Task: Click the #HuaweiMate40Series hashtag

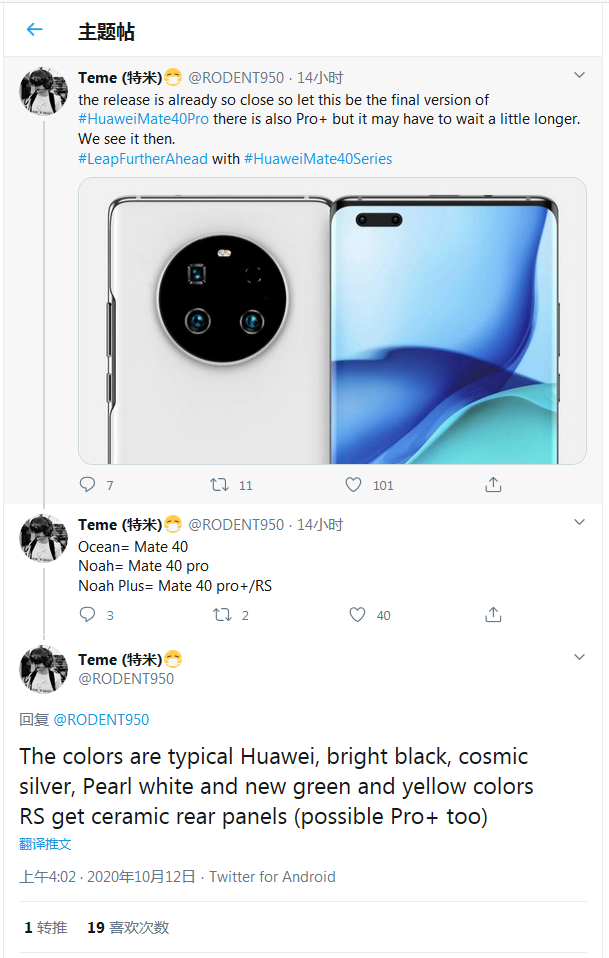Action: click(318, 158)
